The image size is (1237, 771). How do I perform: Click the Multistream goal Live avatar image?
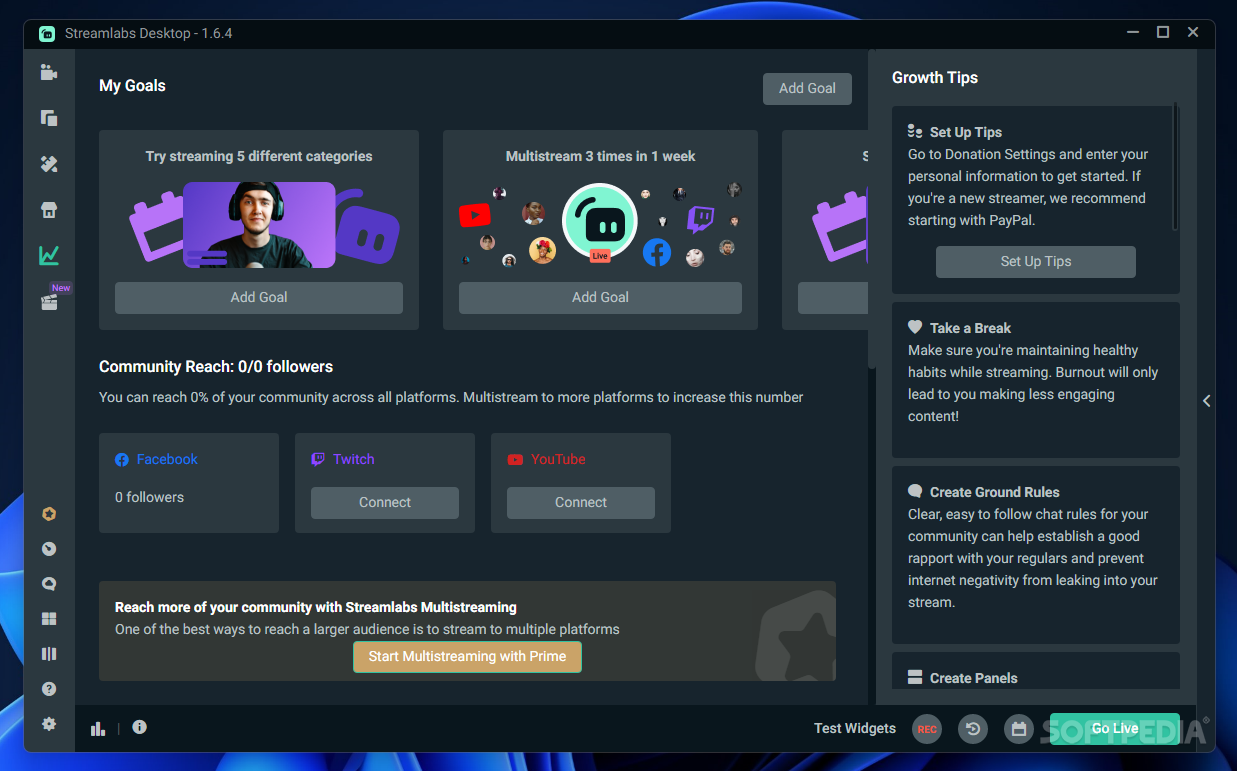[600, 223]
